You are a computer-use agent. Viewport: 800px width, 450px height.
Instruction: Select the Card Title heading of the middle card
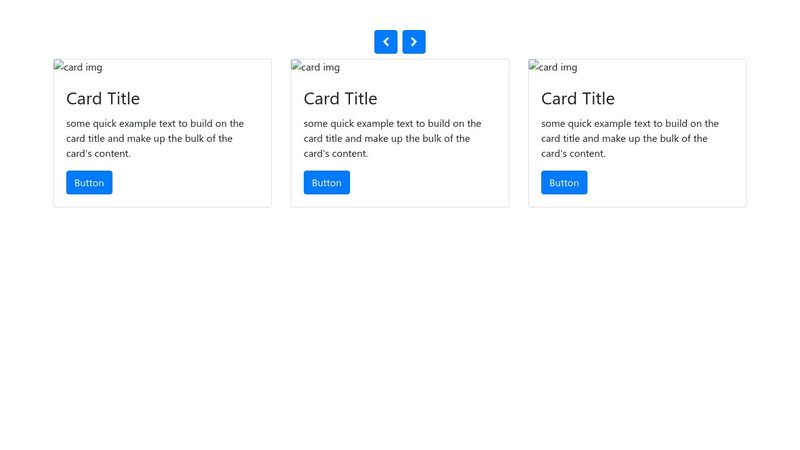point(340,98)
